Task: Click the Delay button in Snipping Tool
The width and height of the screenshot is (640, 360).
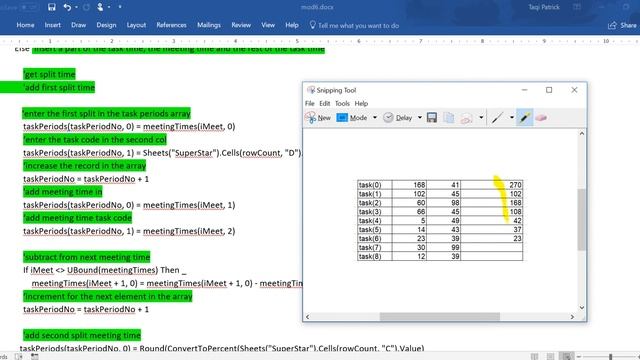Action: point(398,118)
